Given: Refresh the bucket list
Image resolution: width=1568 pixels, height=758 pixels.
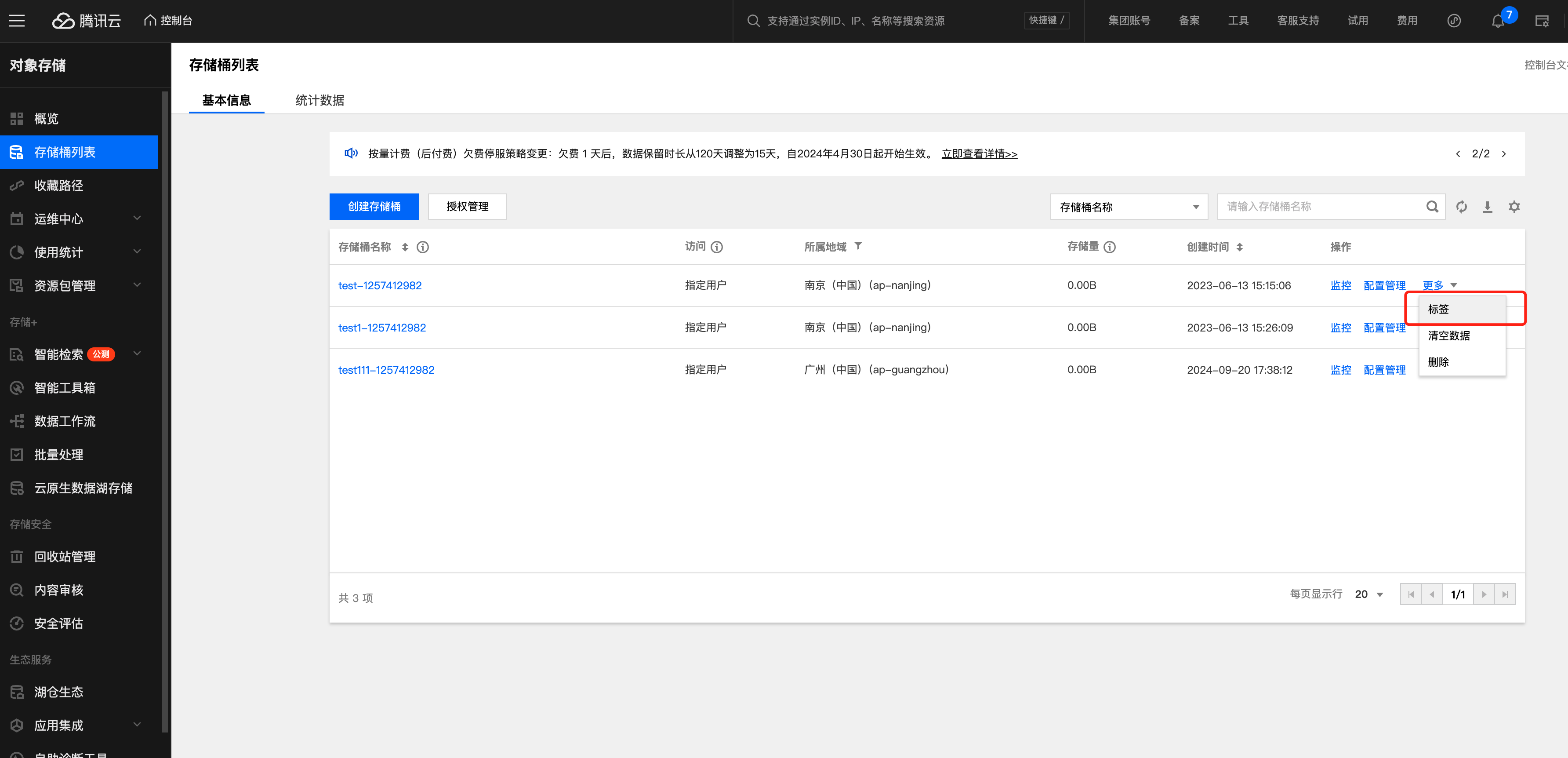Looking at the screenshot, I should coord(1462,207).
